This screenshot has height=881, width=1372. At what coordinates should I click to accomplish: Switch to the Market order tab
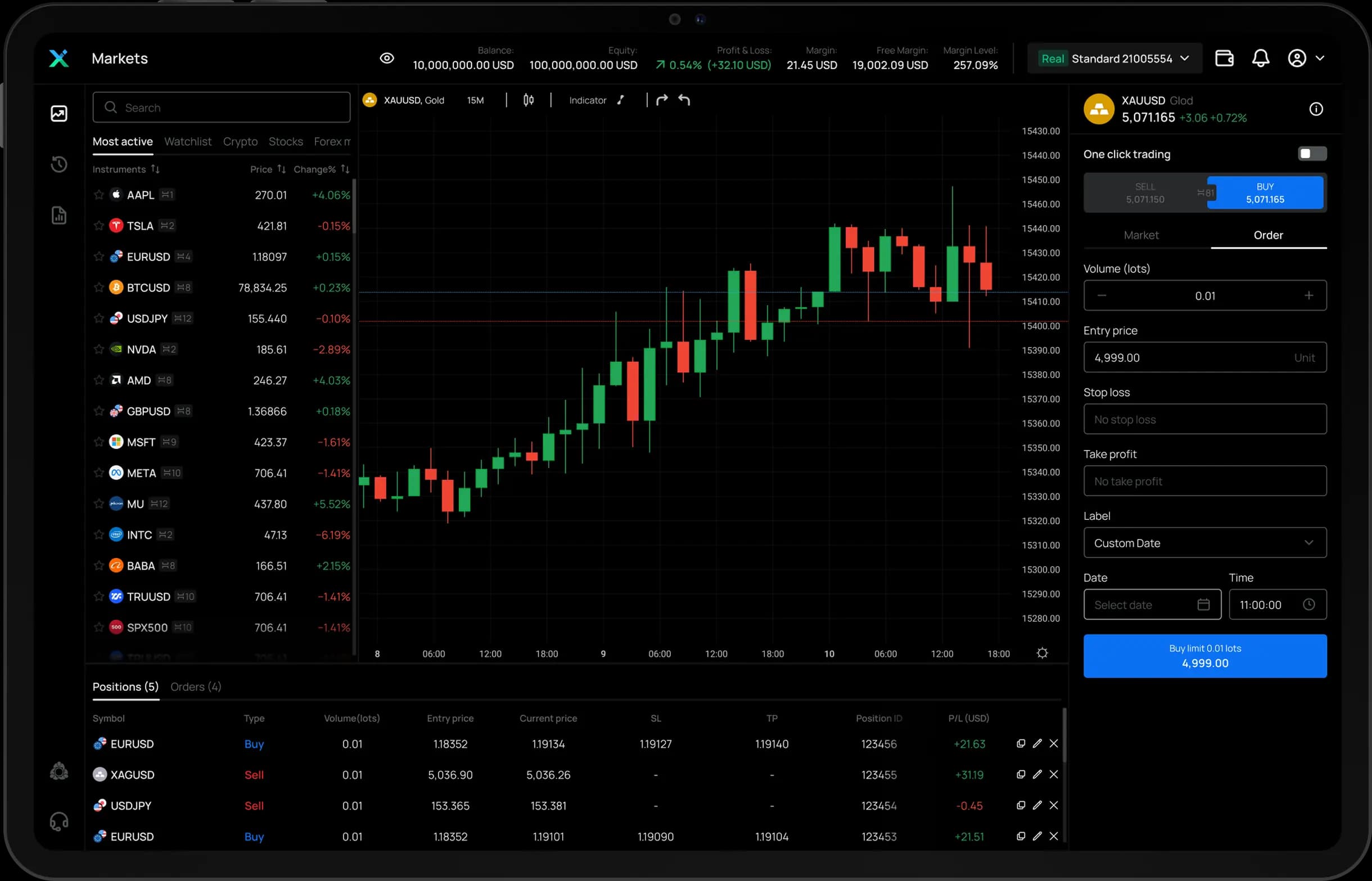(1141, 235)
